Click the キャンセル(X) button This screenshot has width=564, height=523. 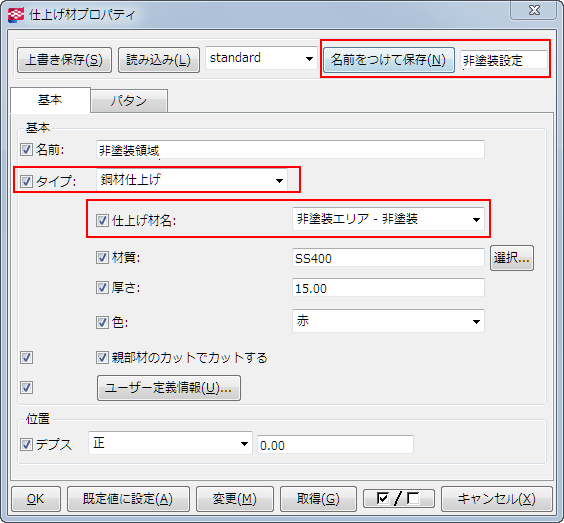pyautogui.click(x=496, y=499)
